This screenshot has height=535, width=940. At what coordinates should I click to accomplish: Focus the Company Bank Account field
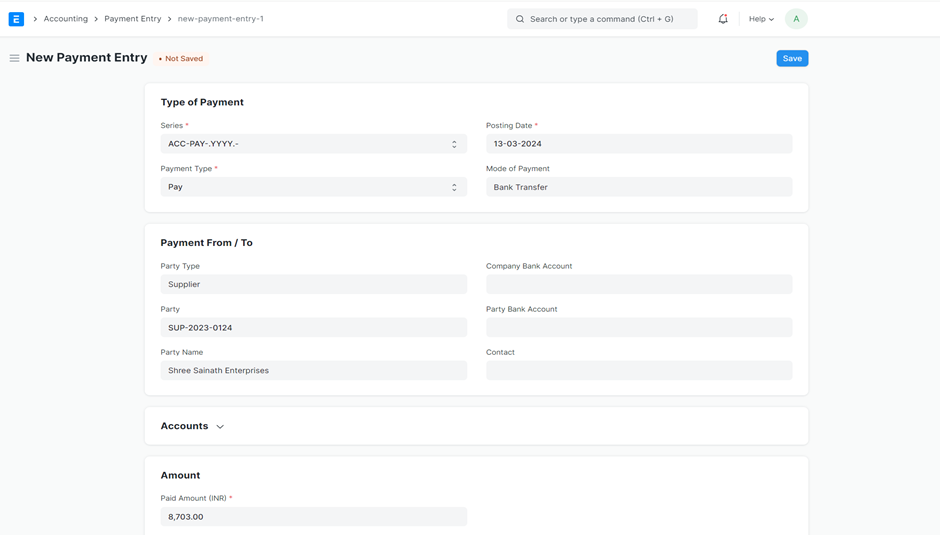[638, 284]
